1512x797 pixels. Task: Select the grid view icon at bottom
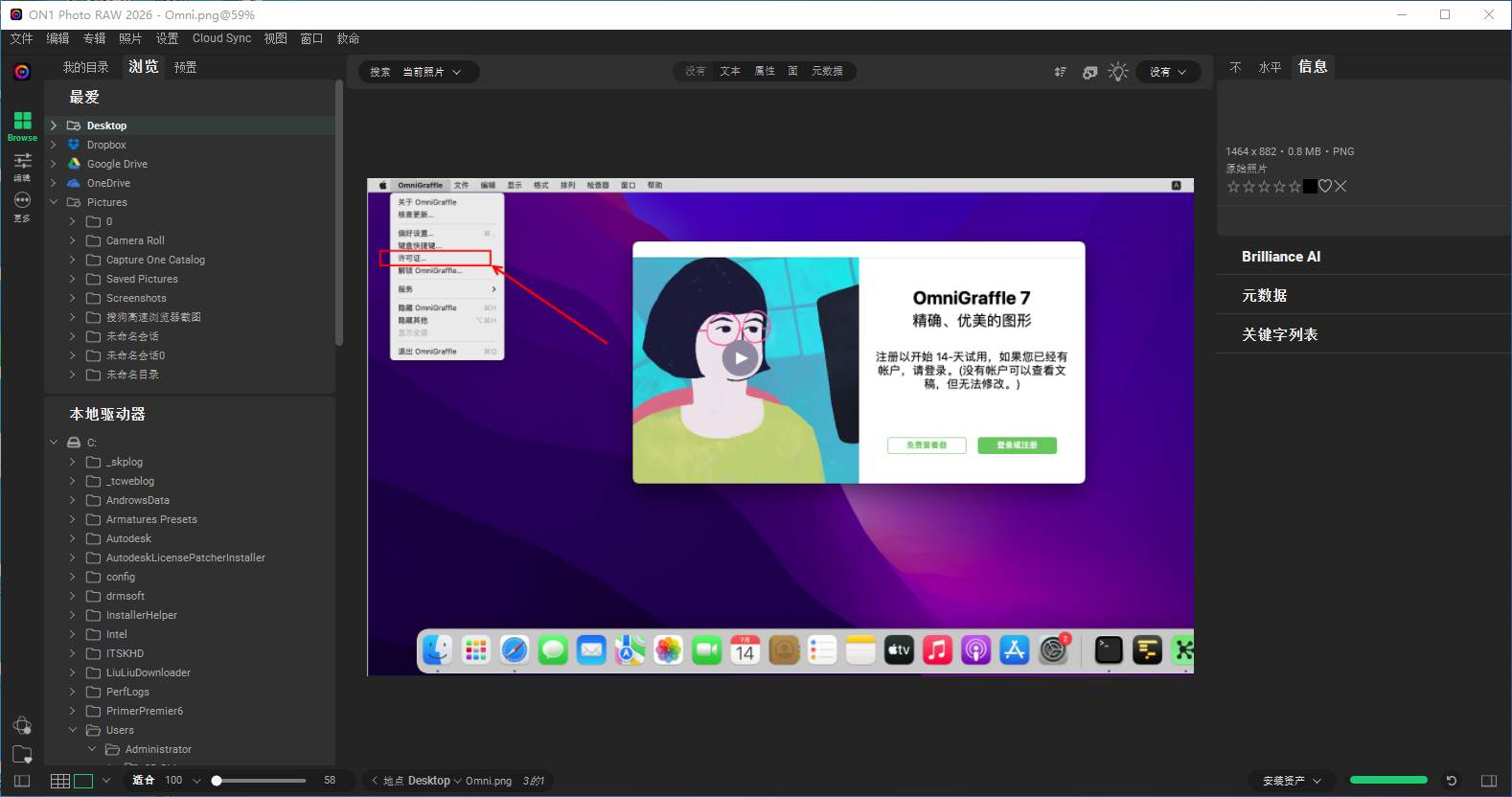point(59,781)
